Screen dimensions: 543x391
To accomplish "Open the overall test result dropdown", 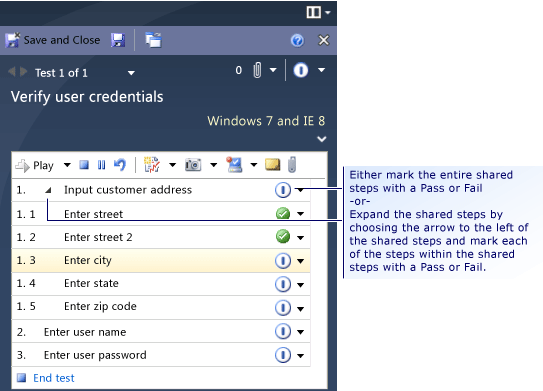I will pos(322,70).
